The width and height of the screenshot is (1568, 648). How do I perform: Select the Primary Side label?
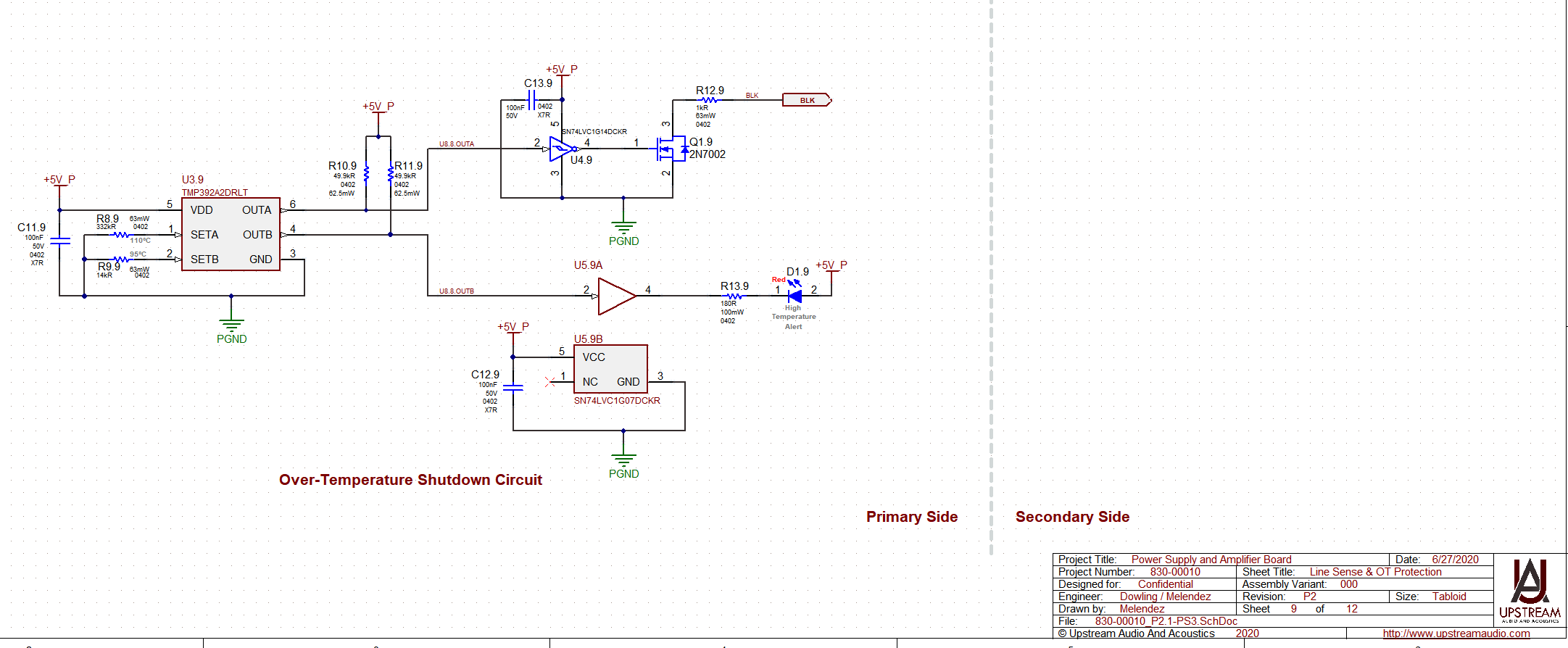click(912, 517)
